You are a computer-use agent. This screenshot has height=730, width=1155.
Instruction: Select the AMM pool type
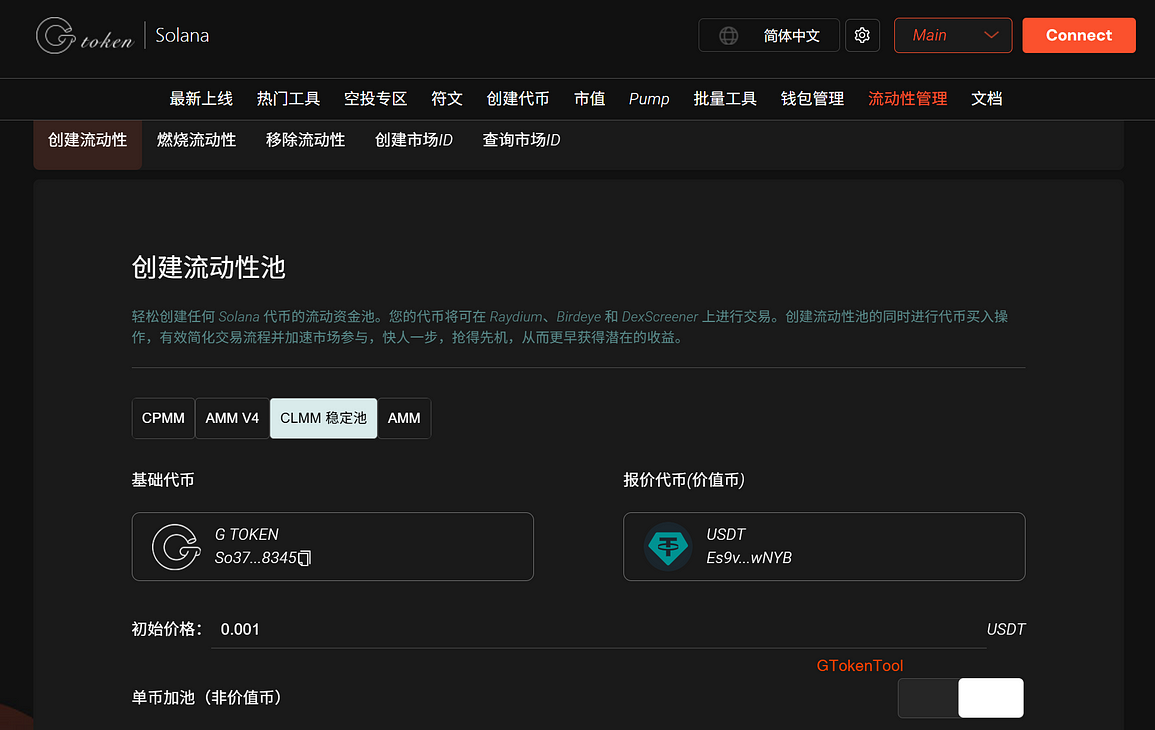click(x=404, y=418)
